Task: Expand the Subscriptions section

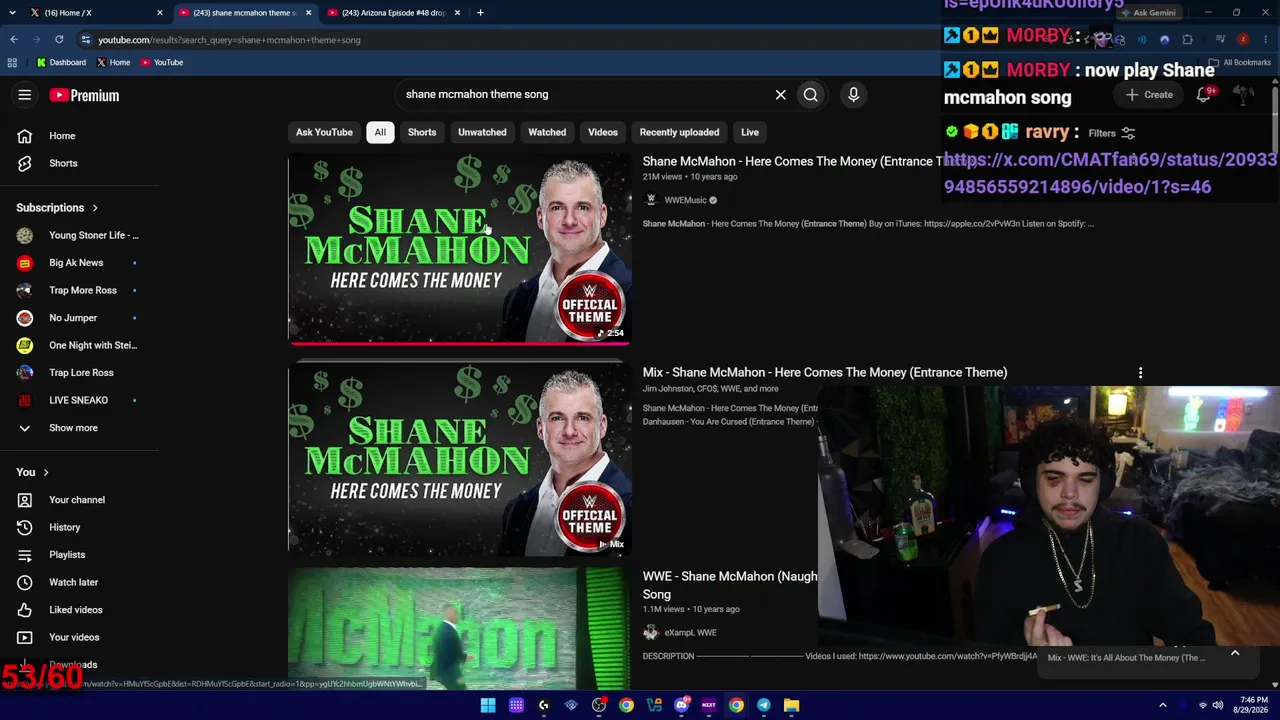Action: pos(58,208)
